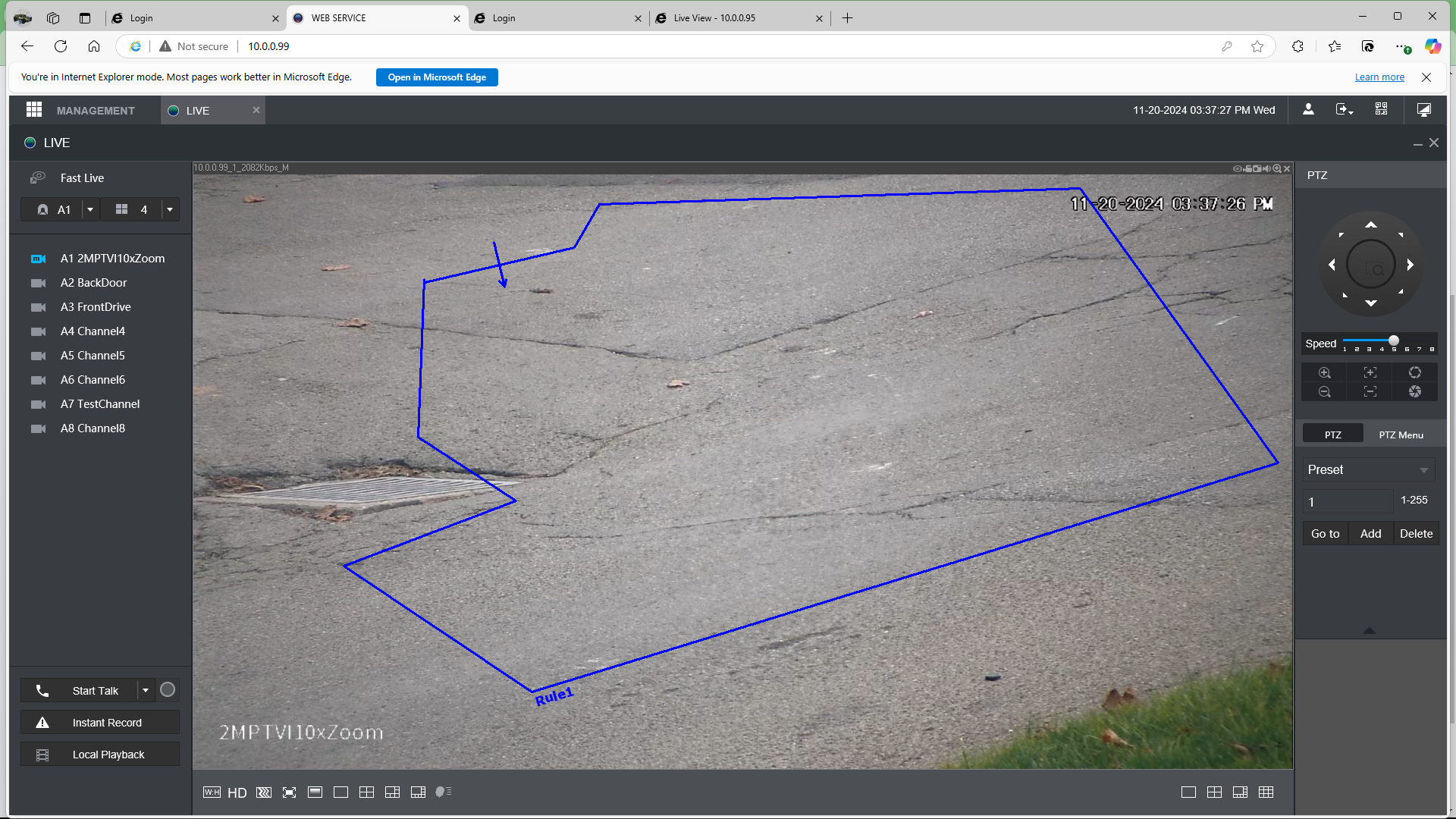Click the Add preset button
The image size is (1456, 819).
click(x=1370, y=534)
